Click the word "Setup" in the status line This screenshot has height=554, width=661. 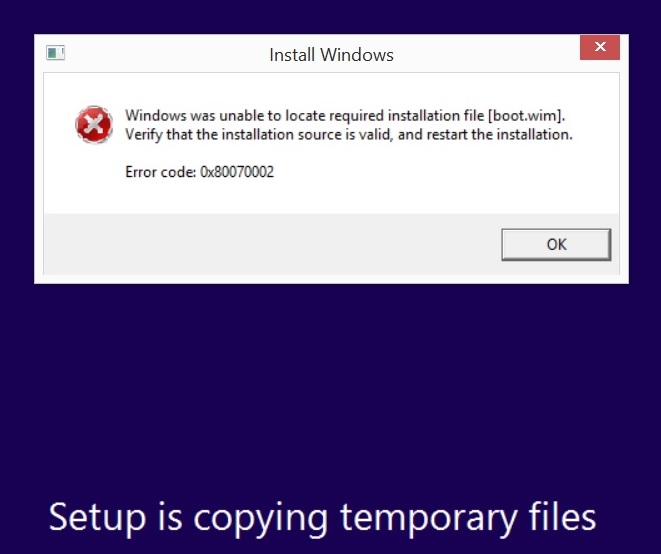[97, 518]
